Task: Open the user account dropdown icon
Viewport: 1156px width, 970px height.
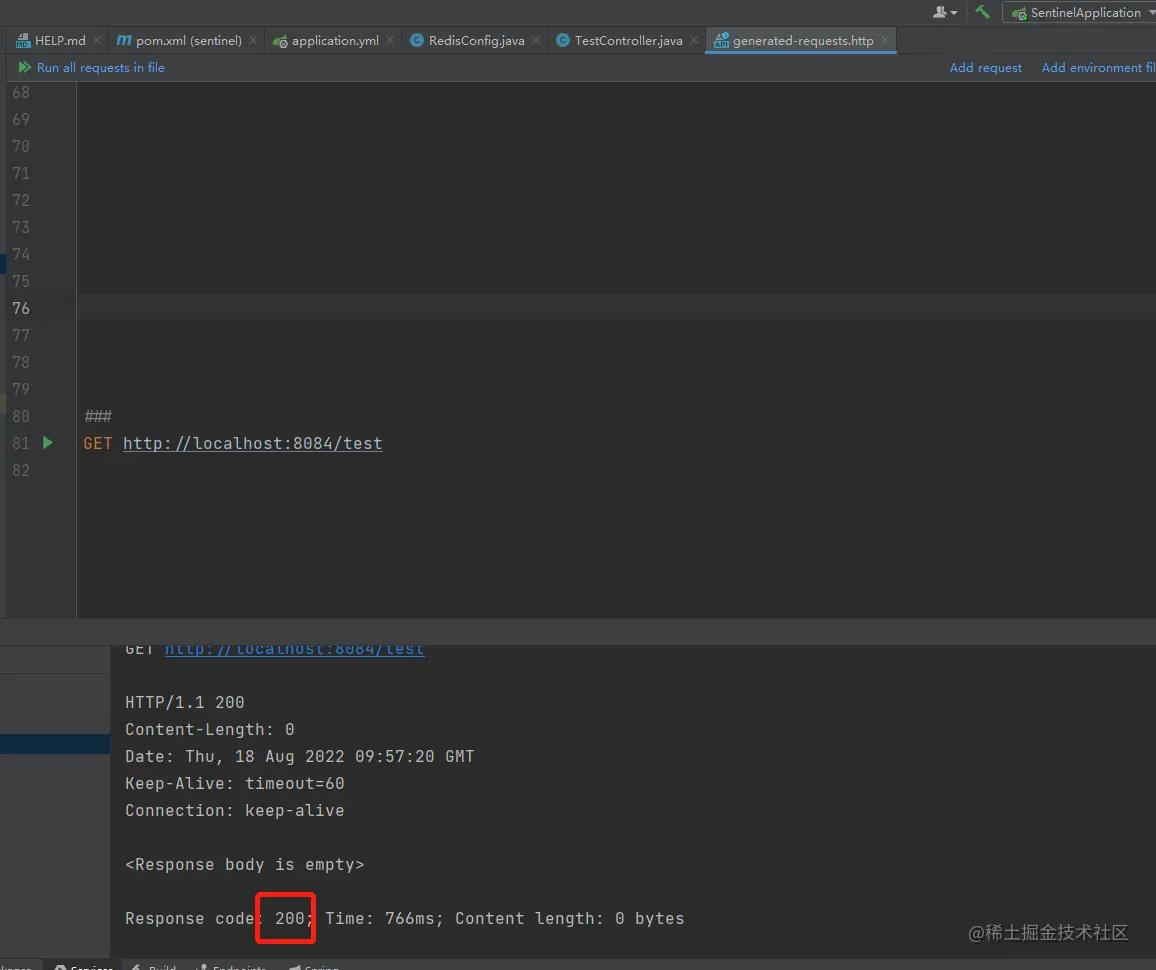Action: (x=944, y=13)
